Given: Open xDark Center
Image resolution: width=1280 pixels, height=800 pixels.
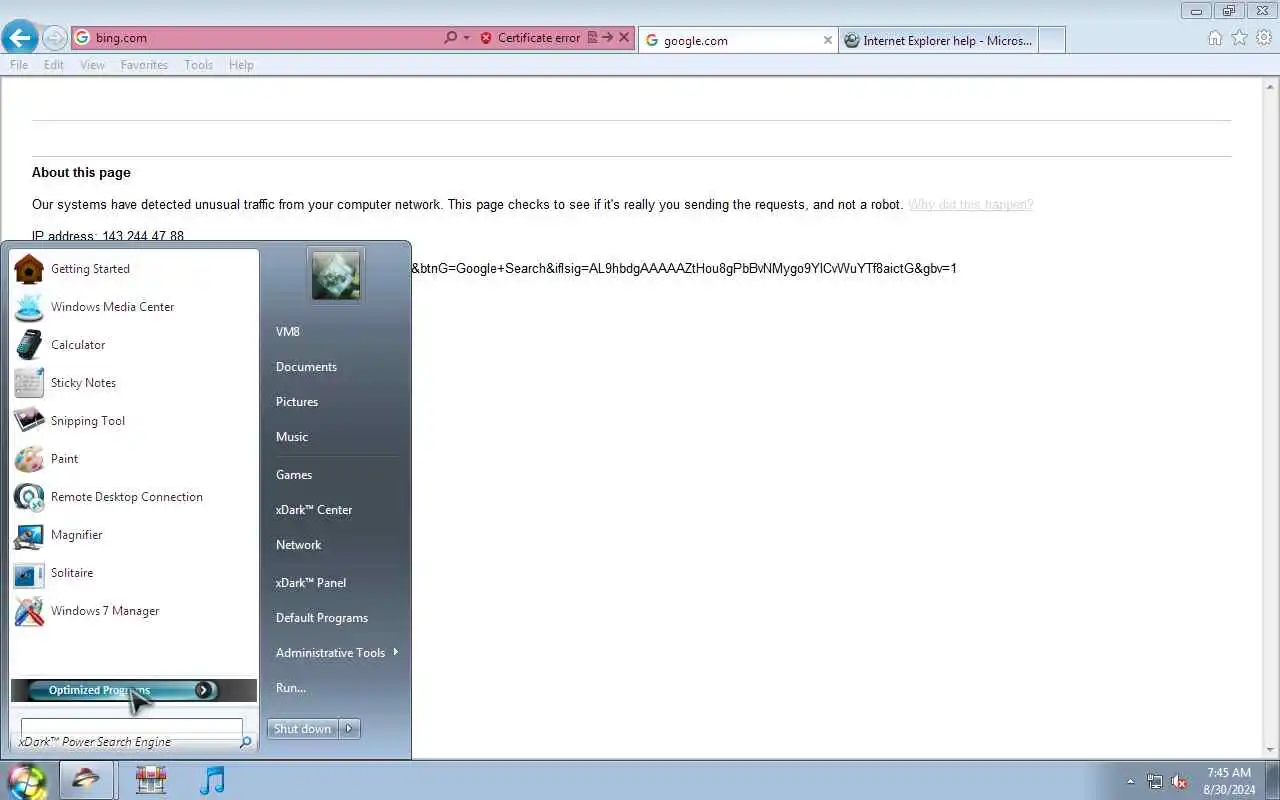Looking at the screenshot, I should (336, 510).
